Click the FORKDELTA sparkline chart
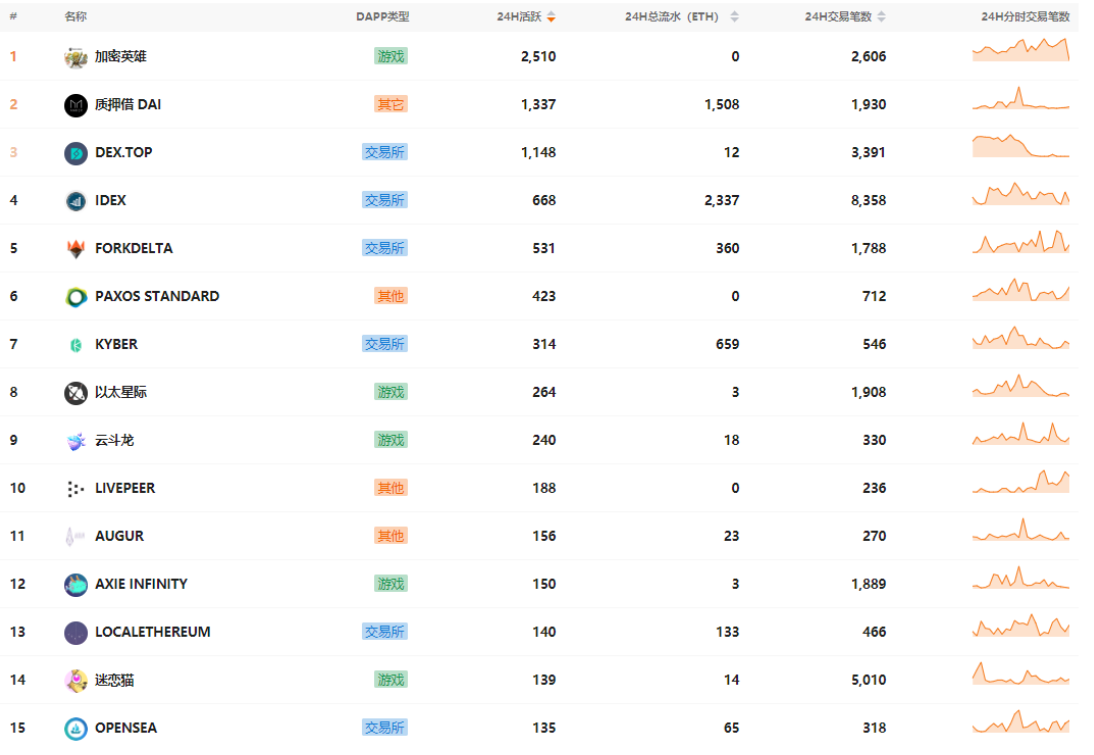This screenshot has height=755, width=1094. point(1021,241)
